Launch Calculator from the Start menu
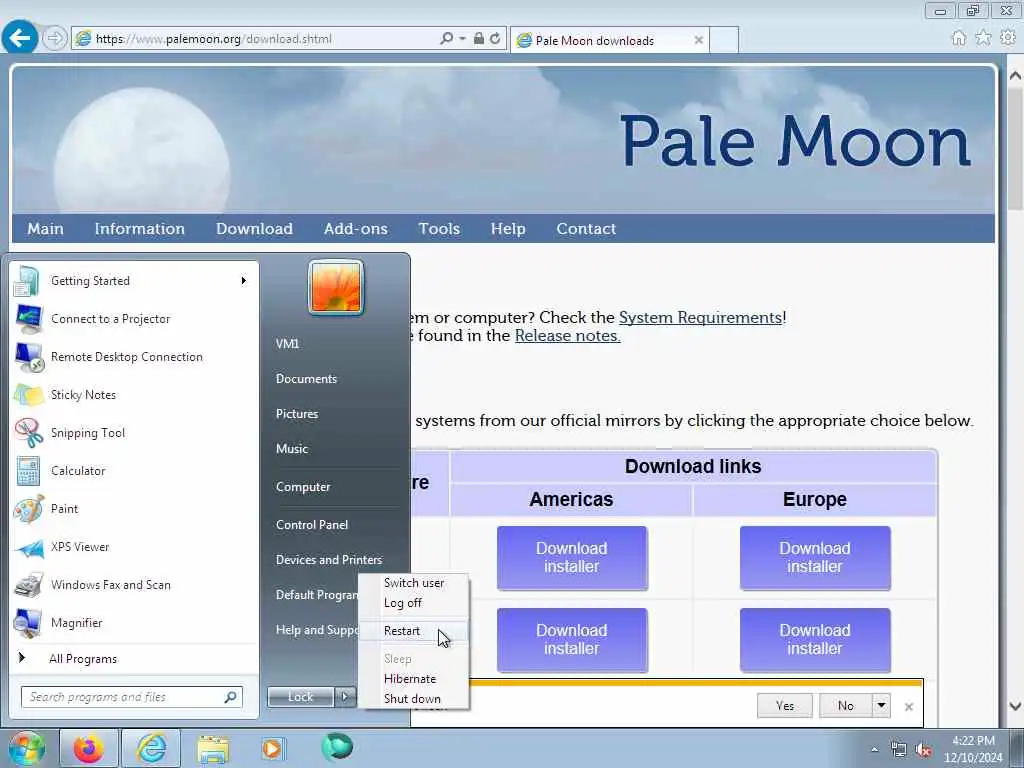 [x=134, y=470]
